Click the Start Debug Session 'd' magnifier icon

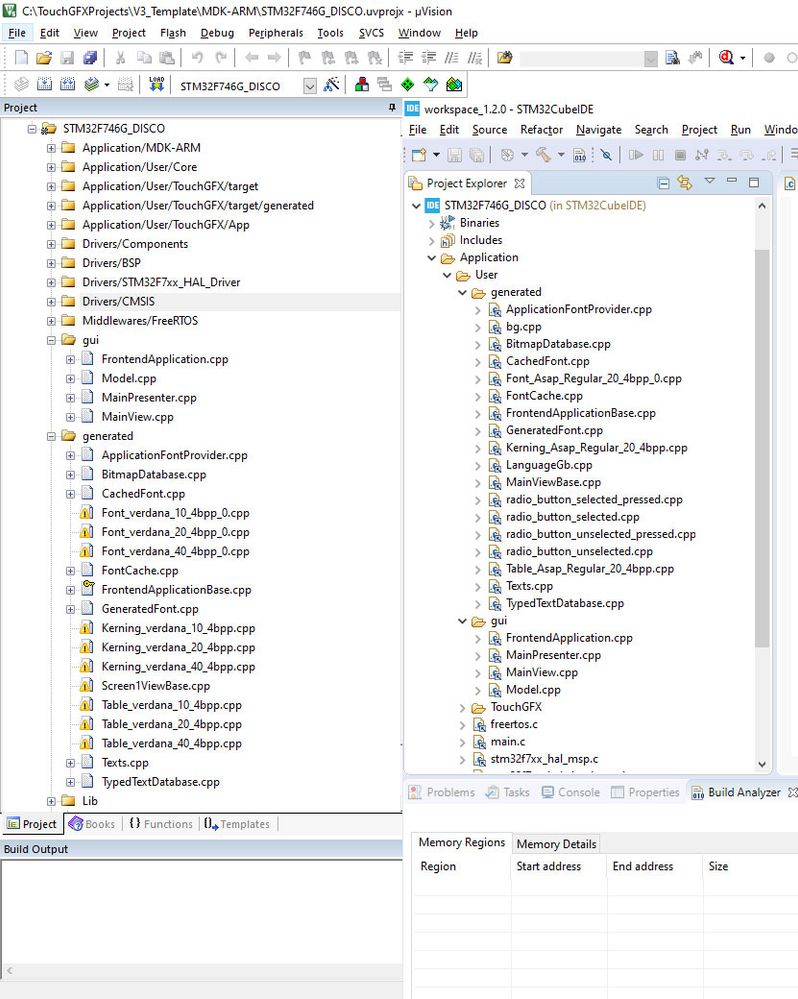(726, 57)
